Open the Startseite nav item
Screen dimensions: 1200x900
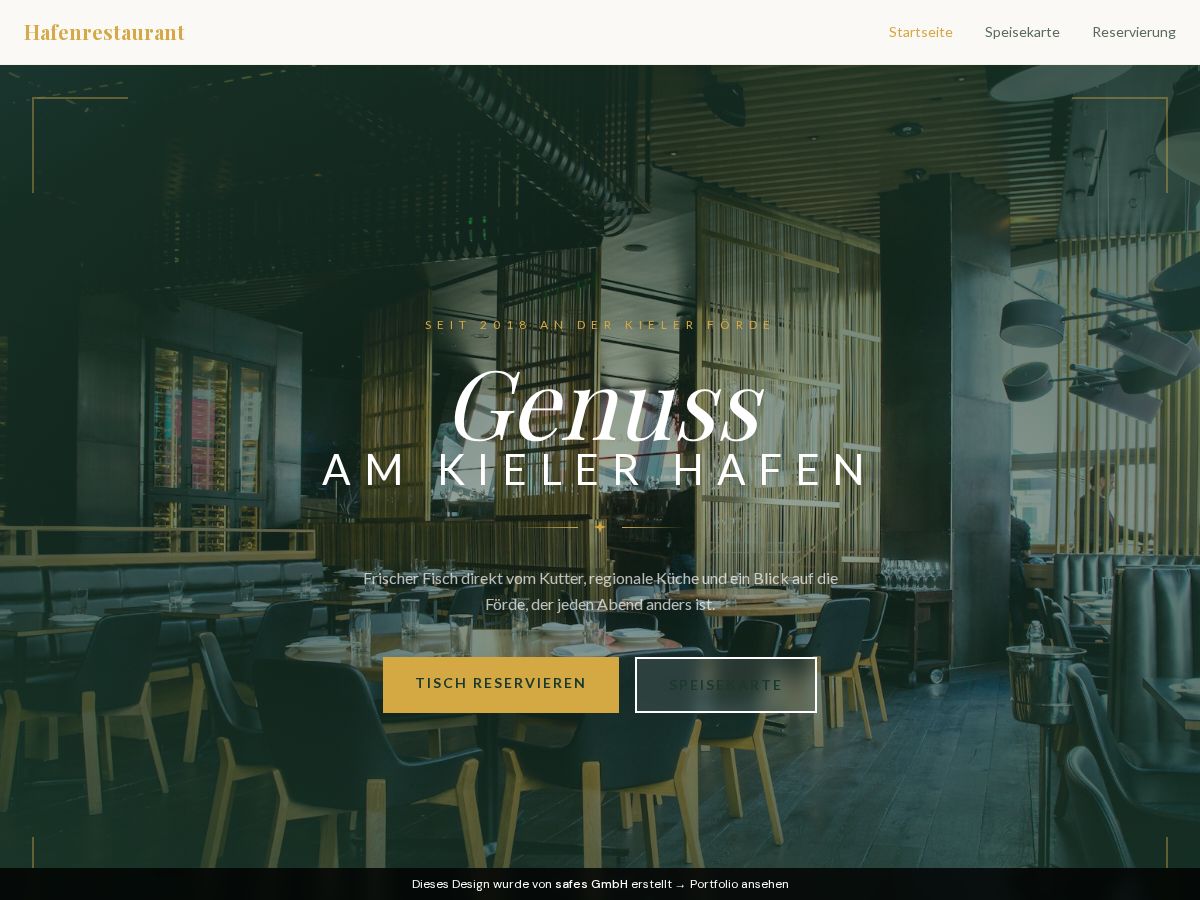point(920,32)
